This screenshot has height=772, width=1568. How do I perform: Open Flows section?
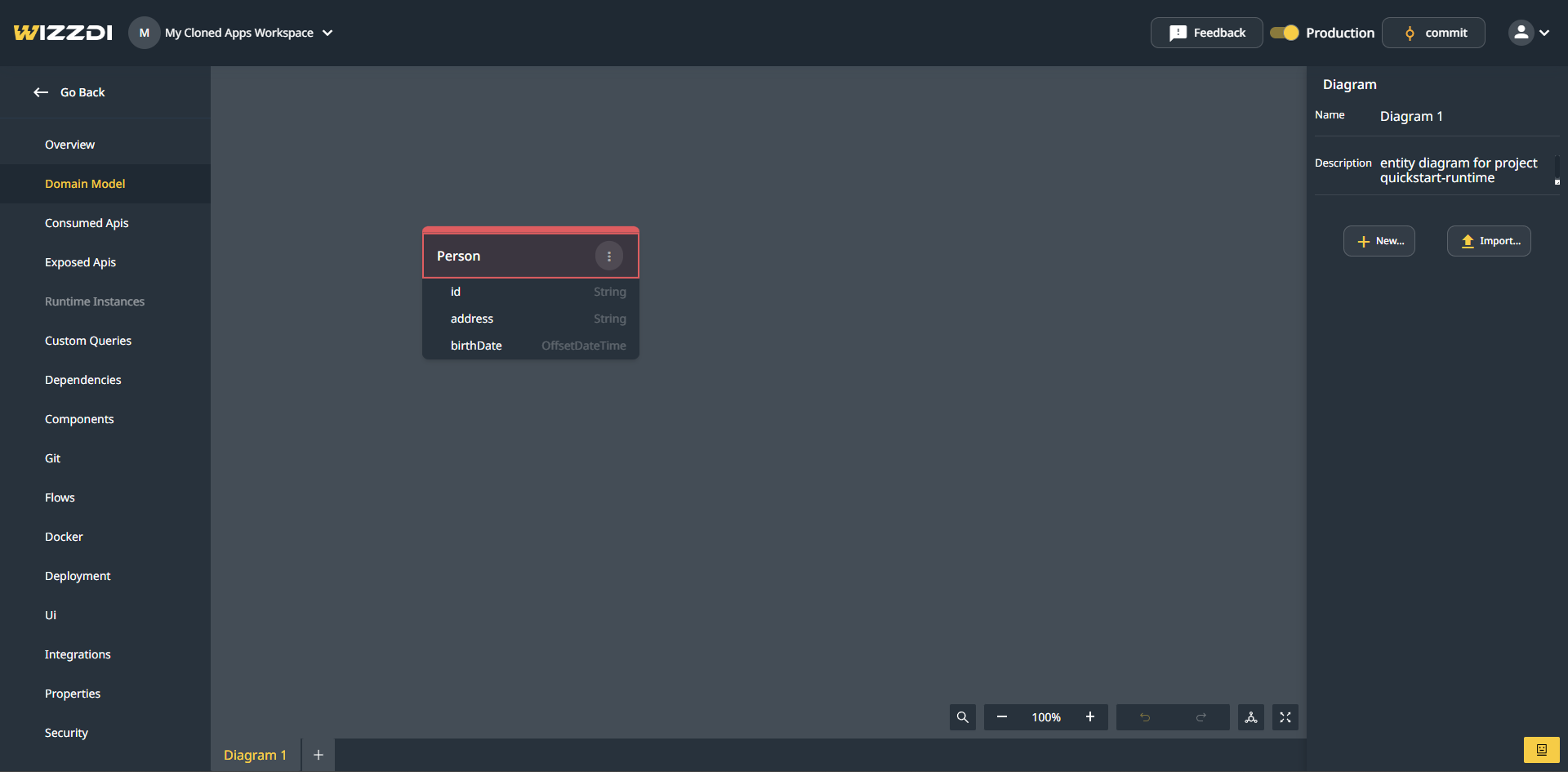click(105, 498)
